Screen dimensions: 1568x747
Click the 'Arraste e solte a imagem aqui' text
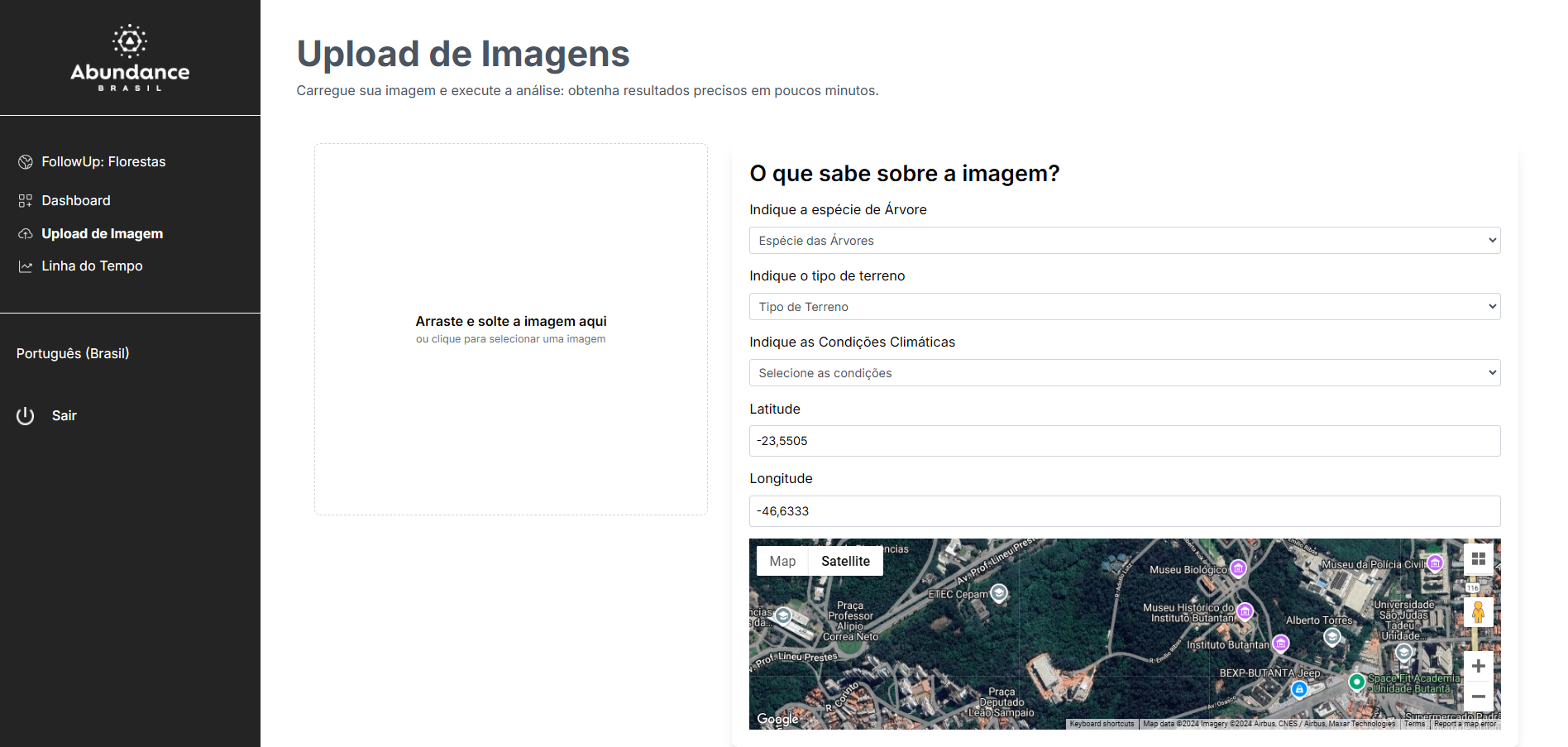511,321
